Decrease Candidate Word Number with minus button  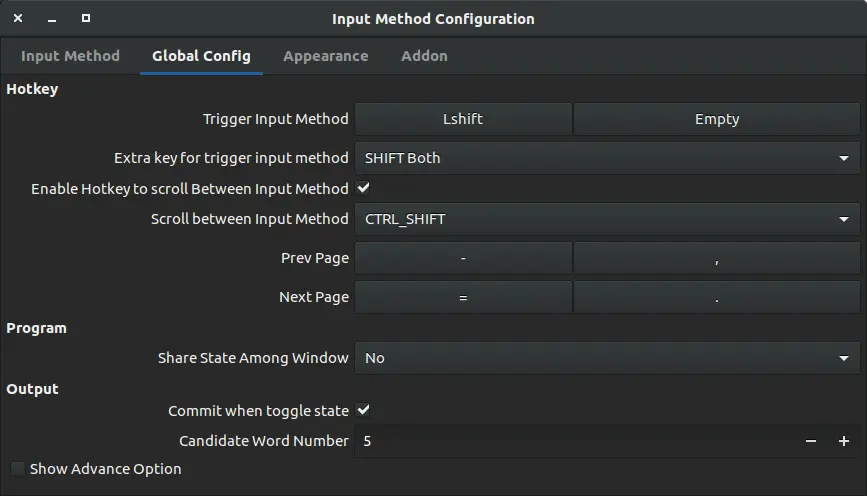pos(811,441)
